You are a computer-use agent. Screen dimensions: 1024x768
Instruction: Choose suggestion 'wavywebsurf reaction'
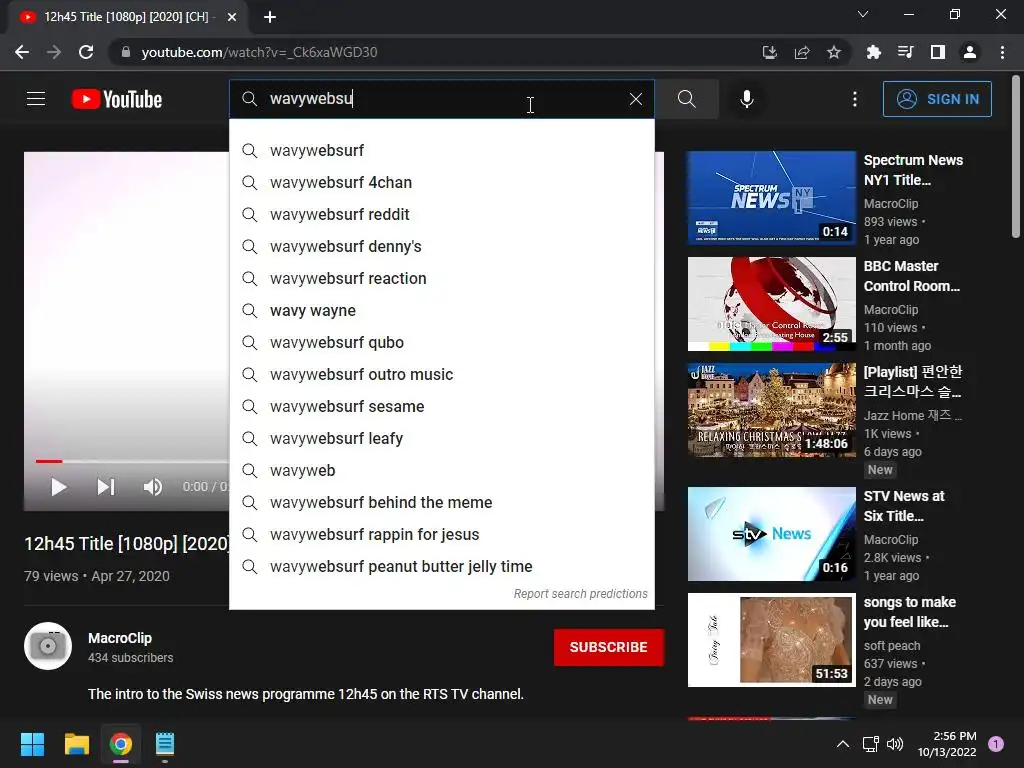pos(441,279)
